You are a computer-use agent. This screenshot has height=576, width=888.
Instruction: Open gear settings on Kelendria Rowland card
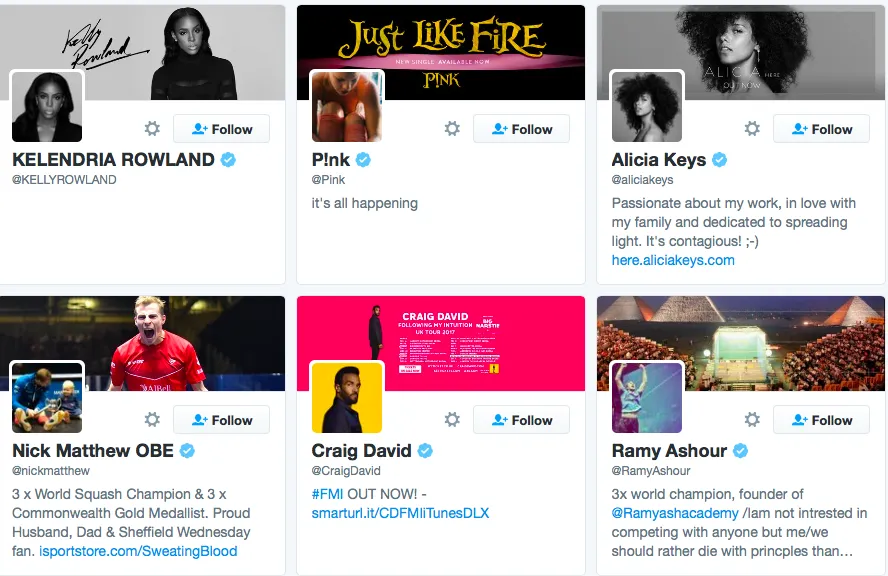click(x=152, y=129)
